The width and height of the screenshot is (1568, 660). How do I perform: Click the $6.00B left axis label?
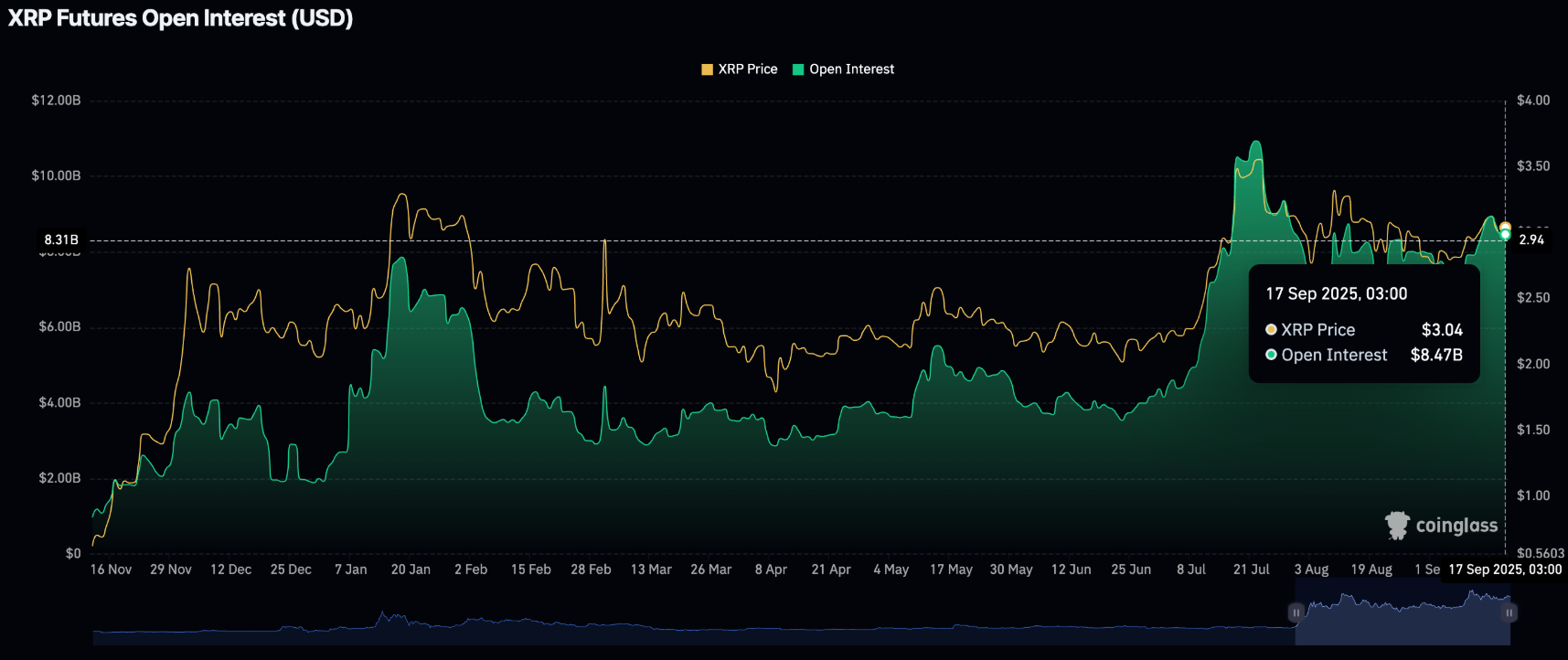point(59,326)
